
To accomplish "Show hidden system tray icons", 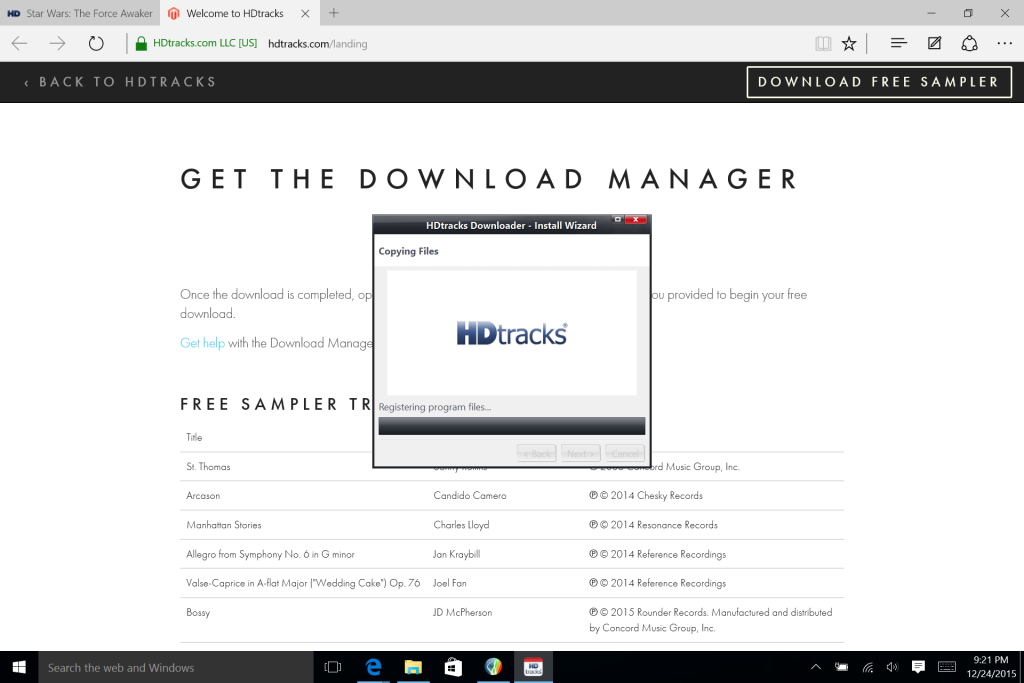I will pos(816,667).
